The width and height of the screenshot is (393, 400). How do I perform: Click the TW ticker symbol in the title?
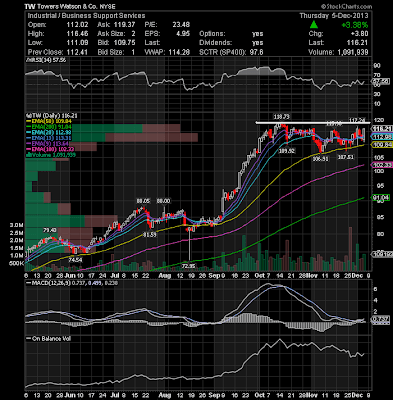pyautogui.click(x=30, y=6)
